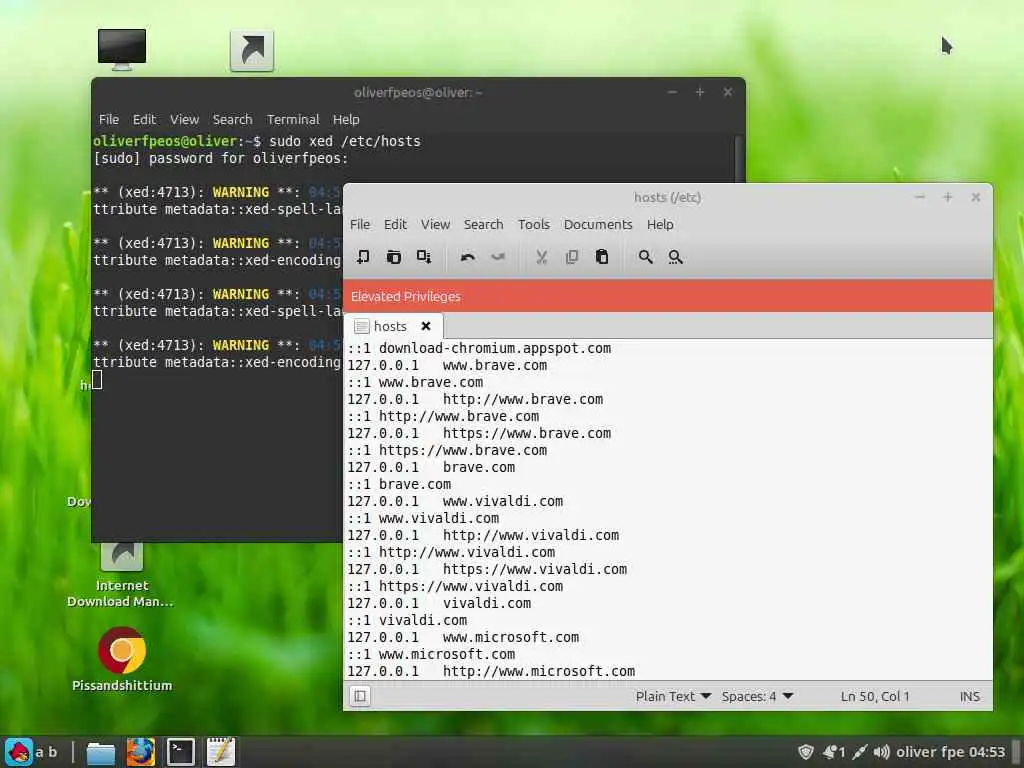The image size is (1024, 768).
Task: Click the New document icon in xed toolbar
Action: click(363, 257)
